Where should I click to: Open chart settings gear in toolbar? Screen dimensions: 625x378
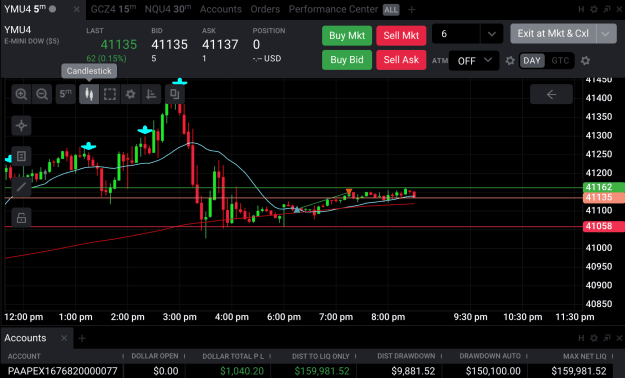pos(130,94)
